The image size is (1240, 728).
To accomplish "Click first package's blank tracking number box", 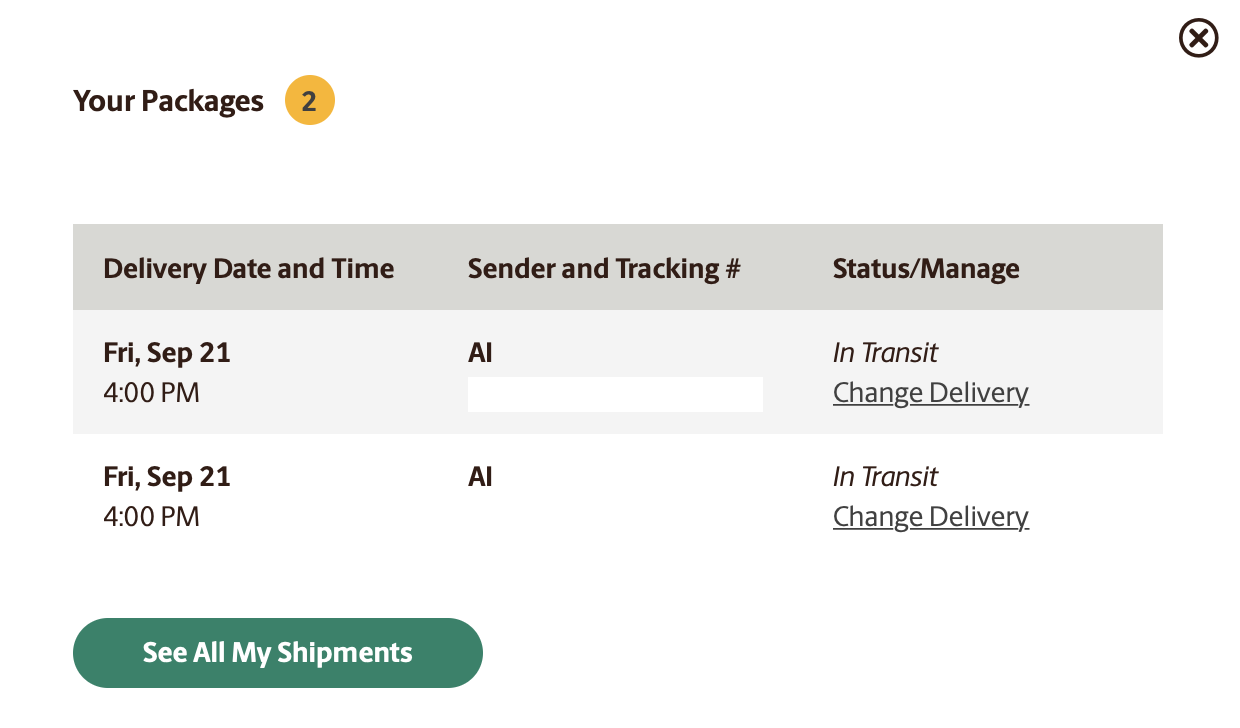I will click(x=615, y=394).
